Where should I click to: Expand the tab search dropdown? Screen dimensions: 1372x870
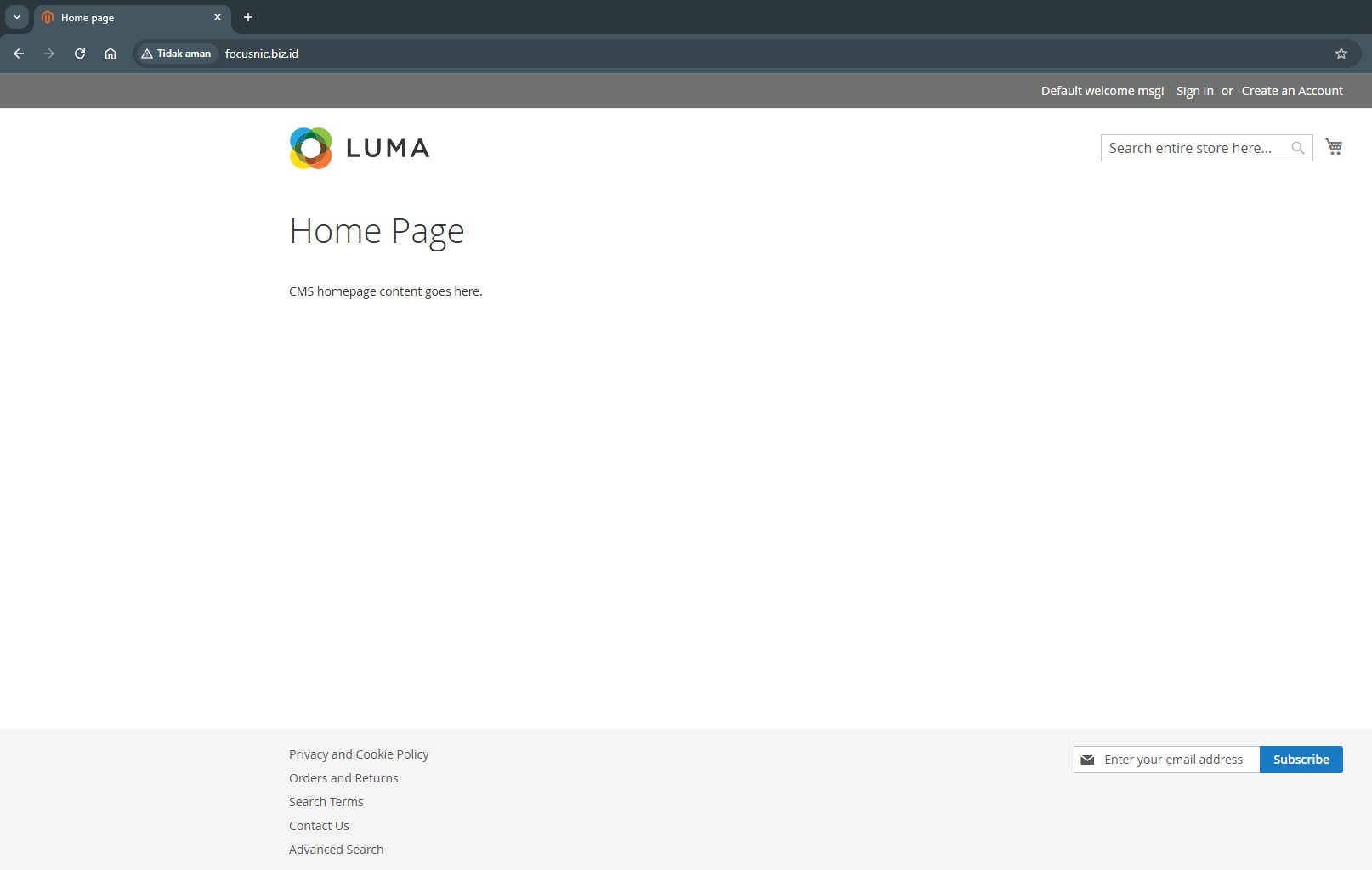click(x=17, y=17)
